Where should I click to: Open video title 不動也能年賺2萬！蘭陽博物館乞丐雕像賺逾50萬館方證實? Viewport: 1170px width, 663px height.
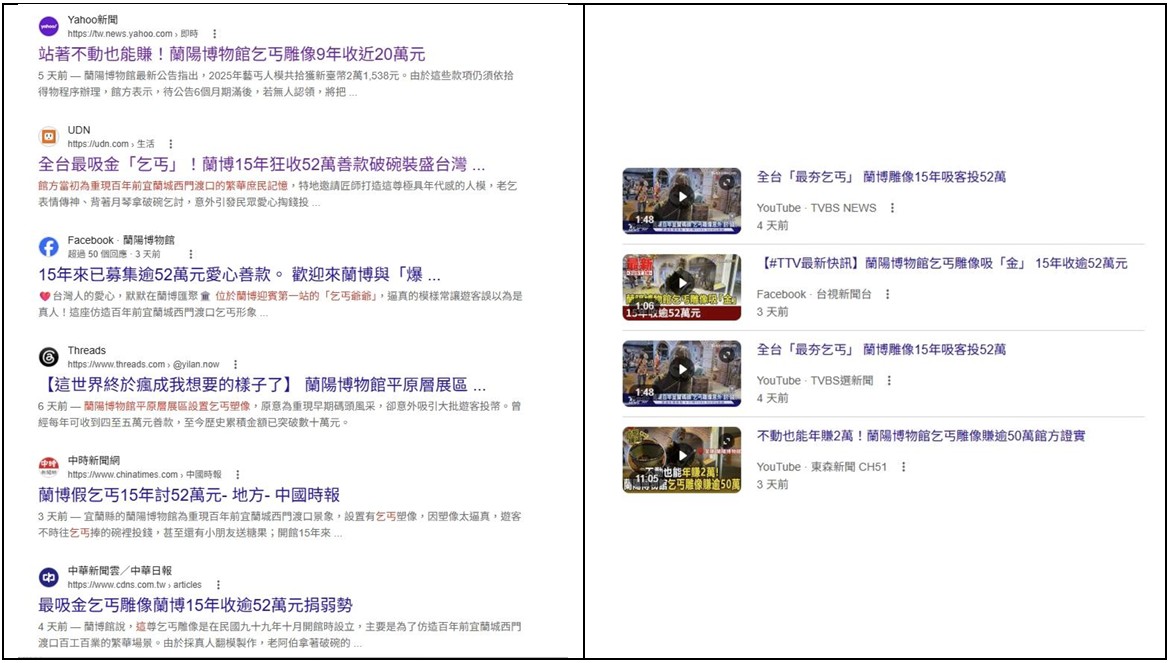(x=921, y=436)
